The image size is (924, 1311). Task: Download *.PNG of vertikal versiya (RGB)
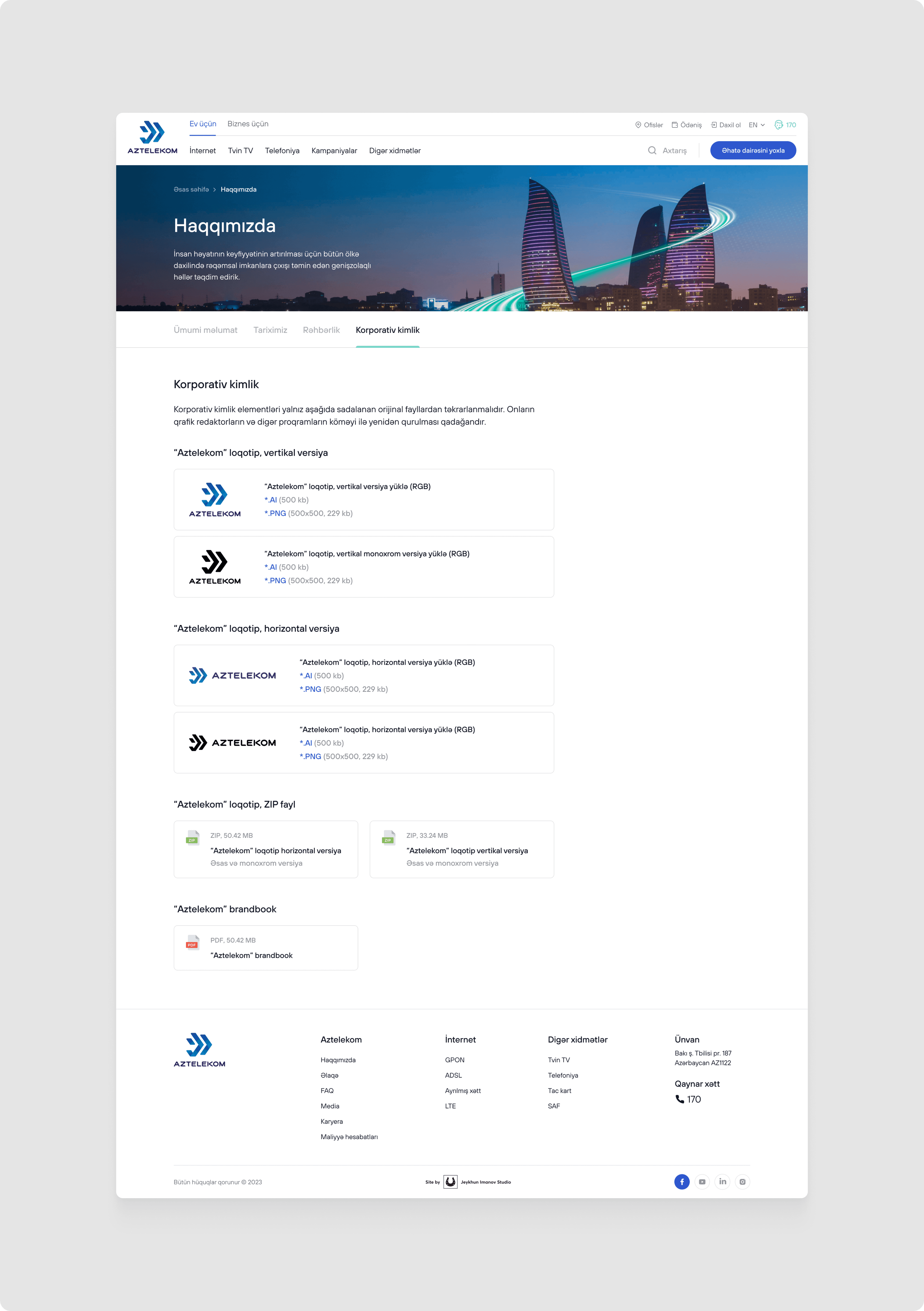pyautogui.click(x=275, y=513)
